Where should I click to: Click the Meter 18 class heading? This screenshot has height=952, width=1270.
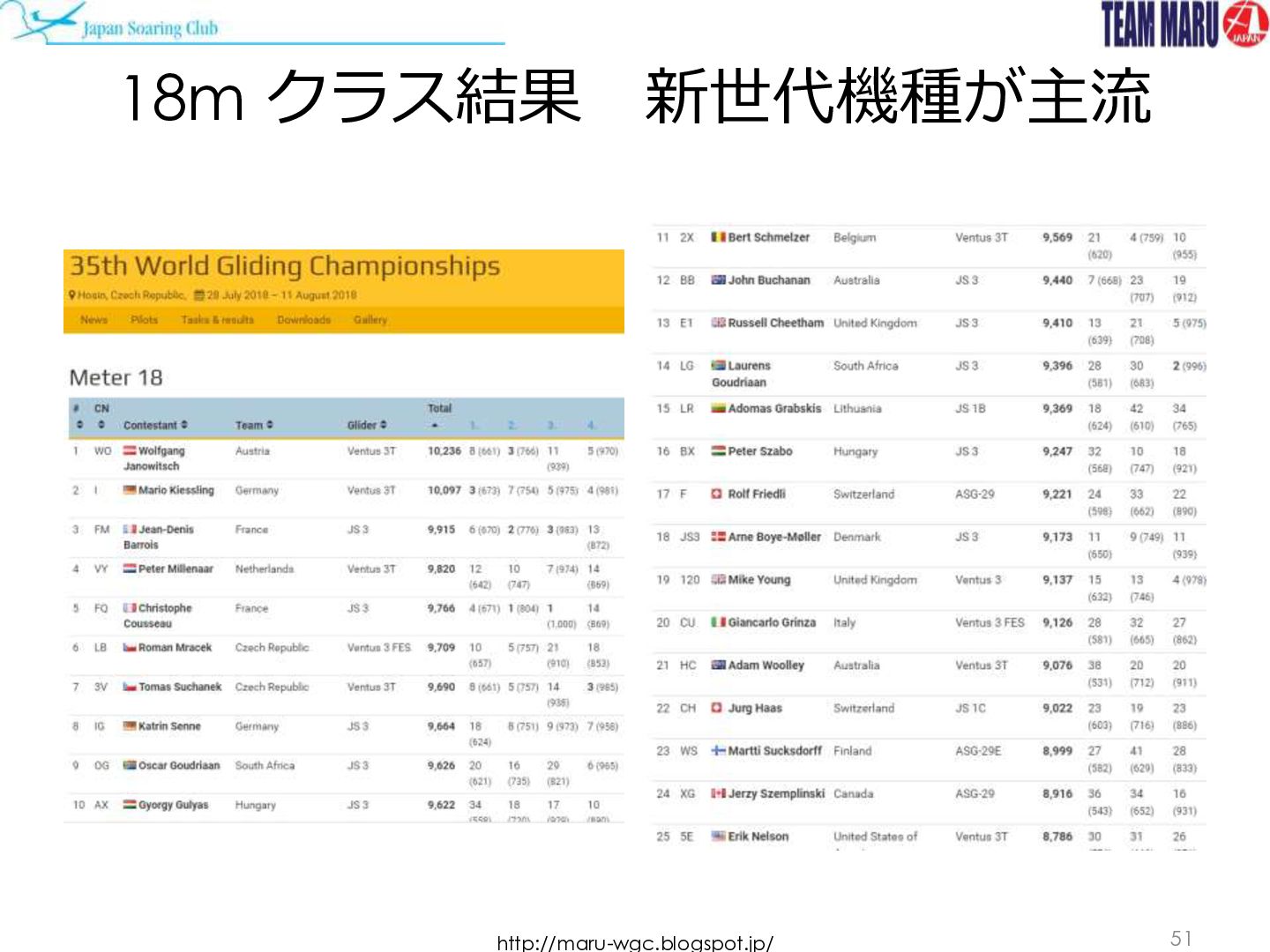116,377
